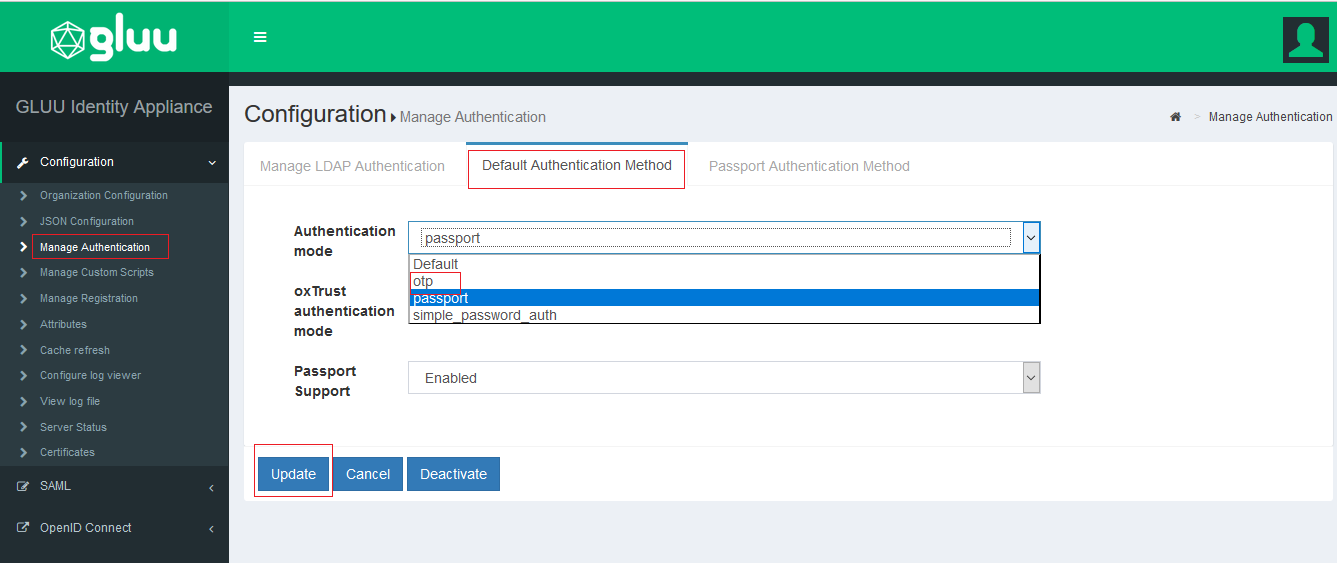
Task: Collapse the Configuration menu chevron
Action: point(211,162)
